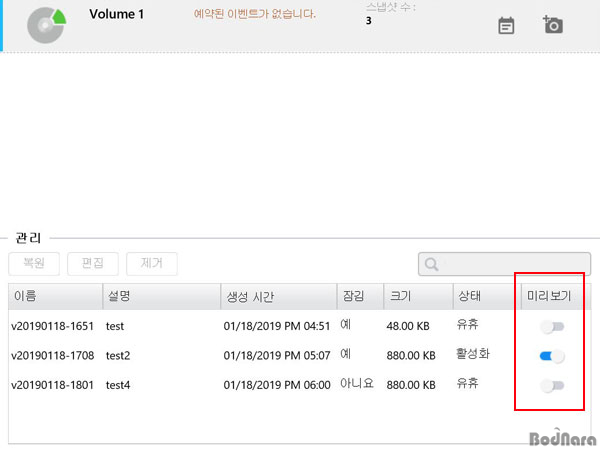This screenshot has height=449, width=600.
Task: Click creation time 01/18/2019 PM 04:51
Action: coord(277,327)
